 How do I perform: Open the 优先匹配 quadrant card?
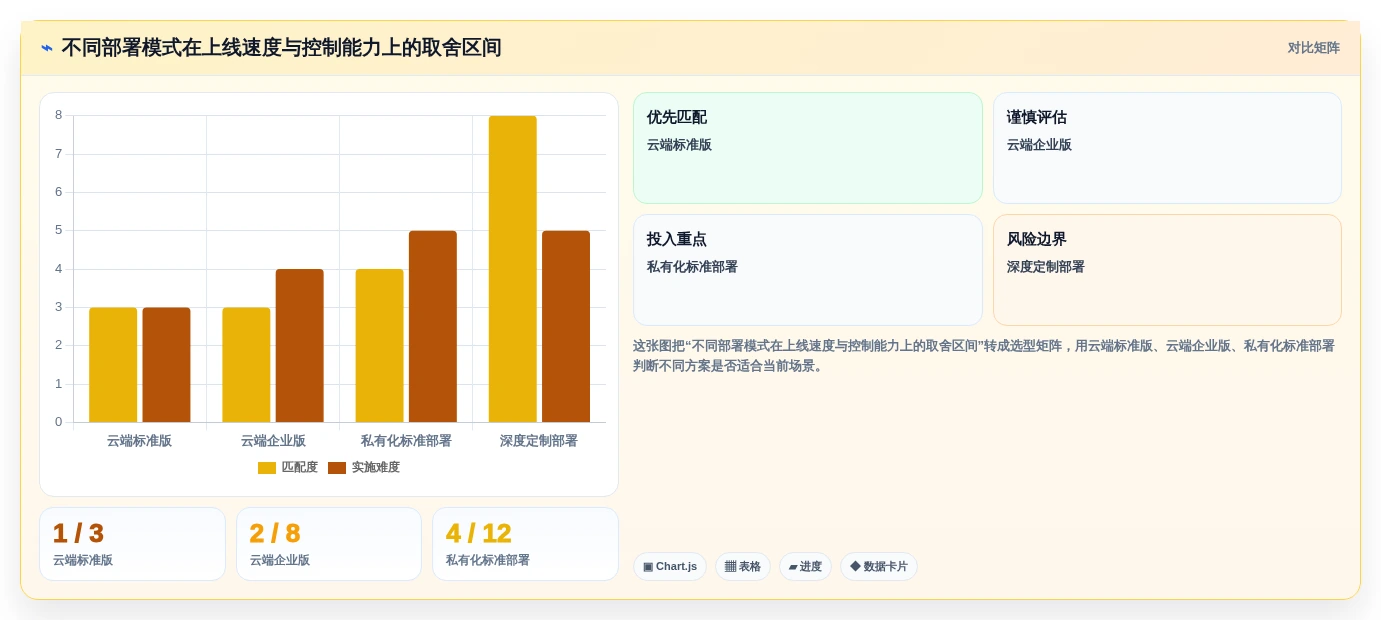pyautogui.click(x=808, y=148)
